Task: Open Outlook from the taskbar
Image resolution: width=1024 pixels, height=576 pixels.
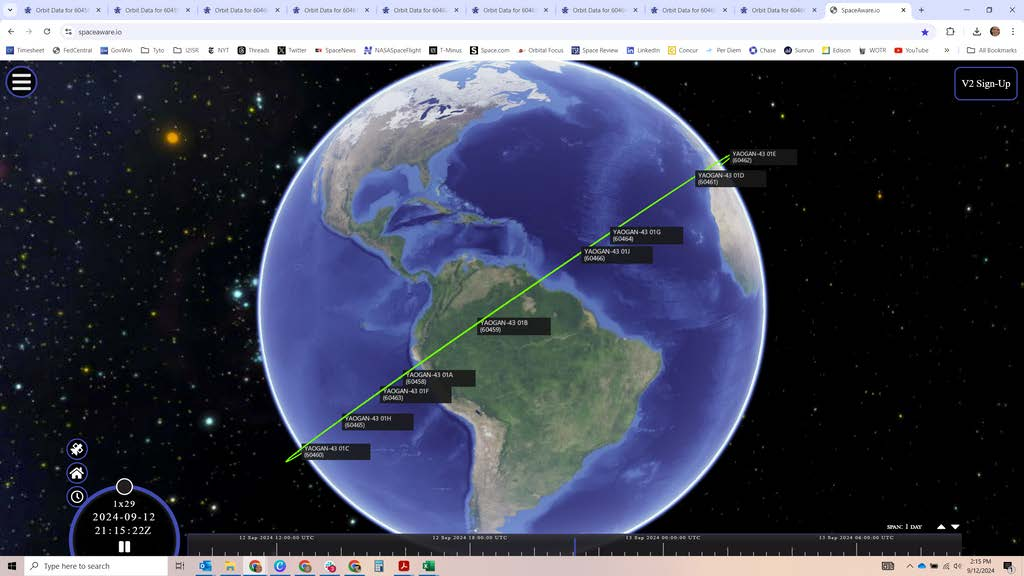Action: coord(206,566)
